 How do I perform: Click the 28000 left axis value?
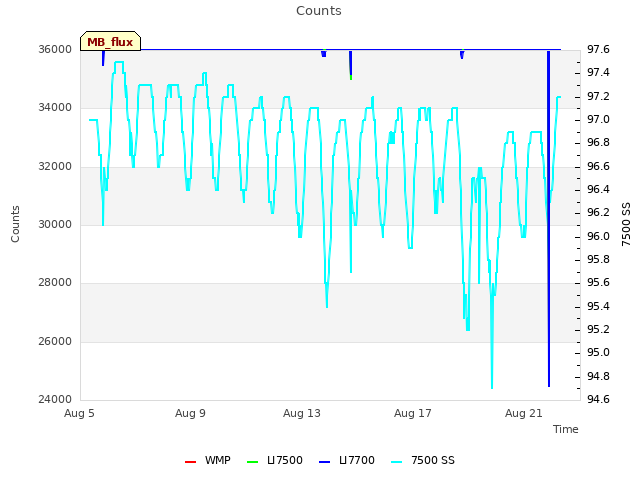pos(55,282)
